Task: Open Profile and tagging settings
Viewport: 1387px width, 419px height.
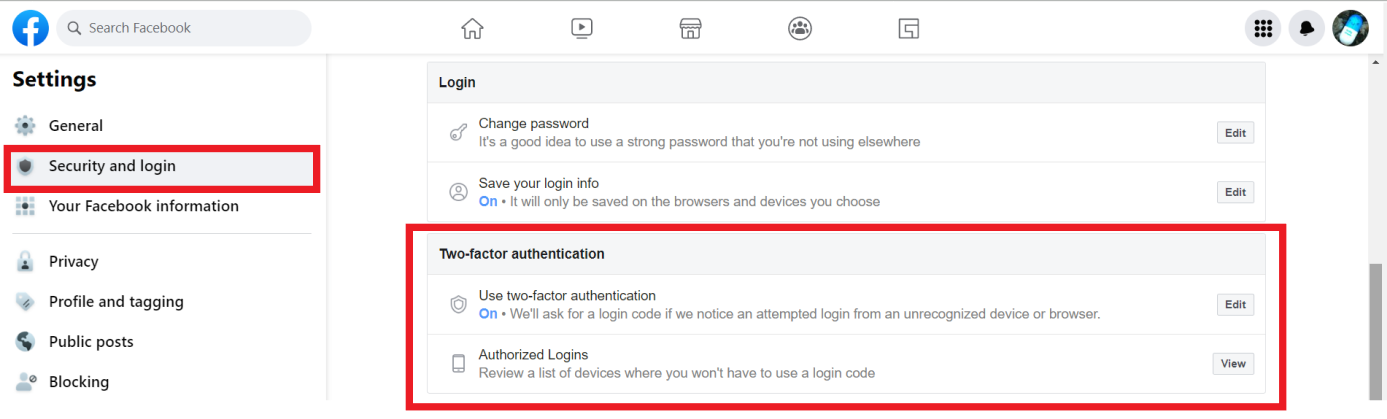Action: coord(116,302)
